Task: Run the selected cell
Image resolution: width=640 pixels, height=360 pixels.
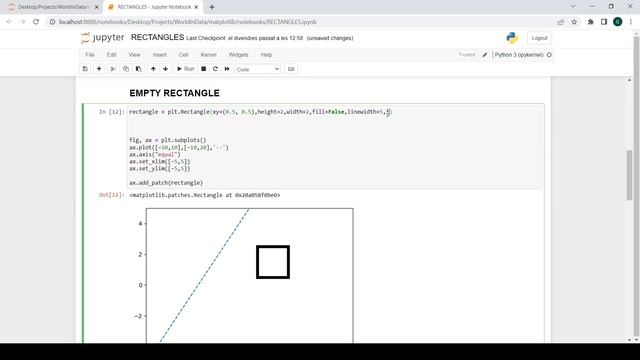Action: (x=185, y=69)
